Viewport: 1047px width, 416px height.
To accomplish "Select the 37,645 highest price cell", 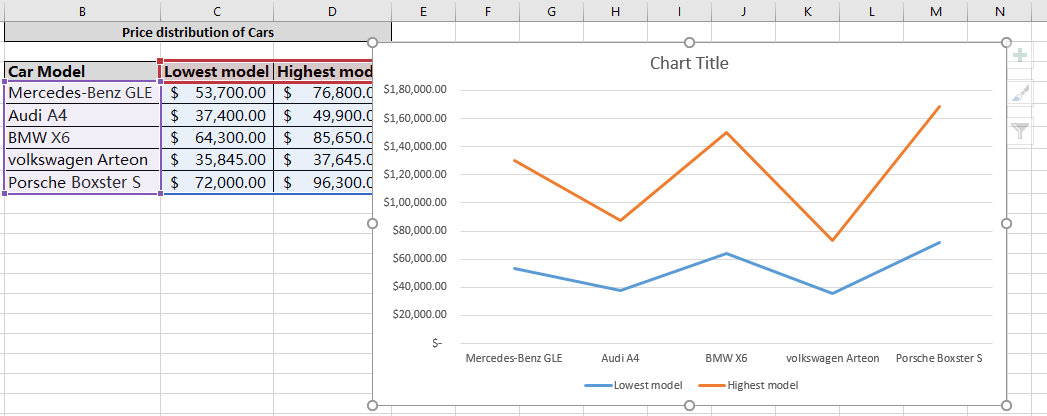I will click(323, 160).
